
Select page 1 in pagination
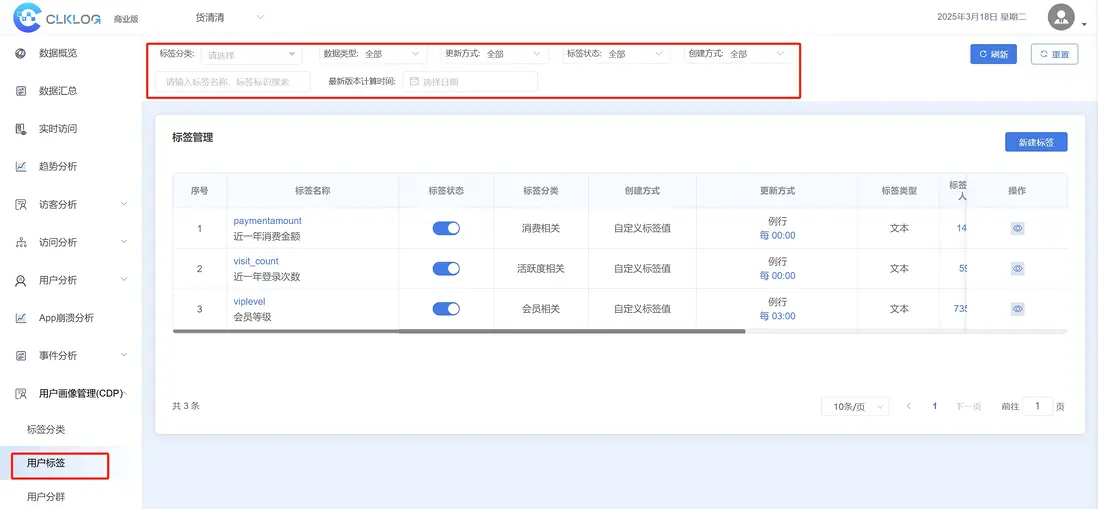[x=934, y=406]
